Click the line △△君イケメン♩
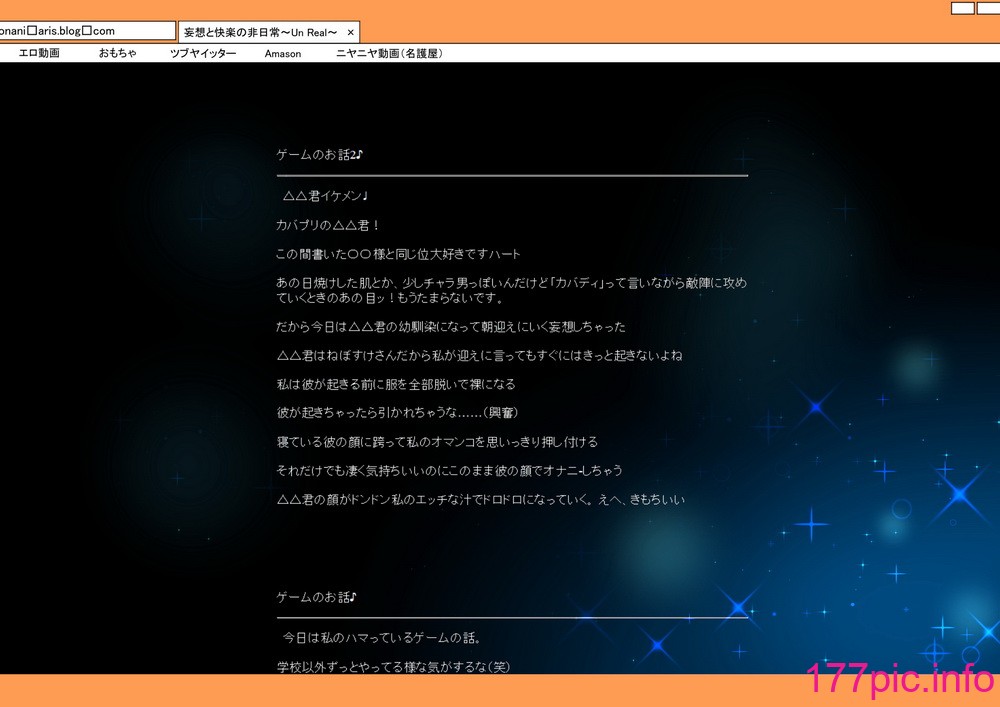Screen dimensions: 1000x707 tap(325, 196)
